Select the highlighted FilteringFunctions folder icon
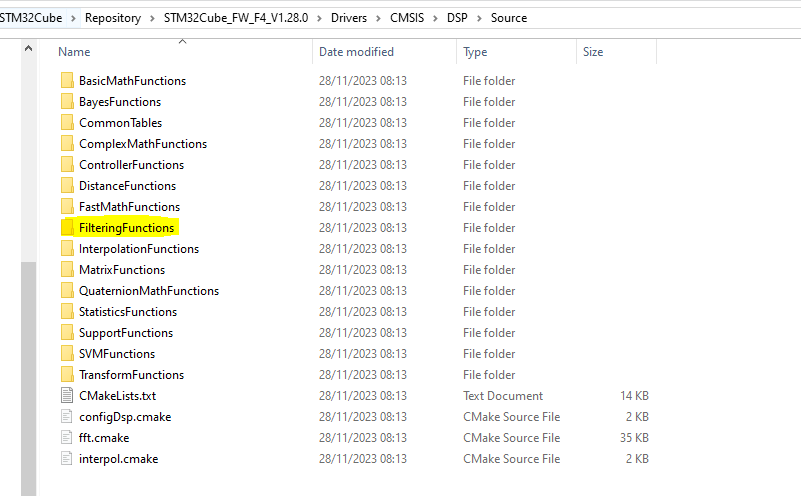The image size is (801, 496). pos(67,227)
